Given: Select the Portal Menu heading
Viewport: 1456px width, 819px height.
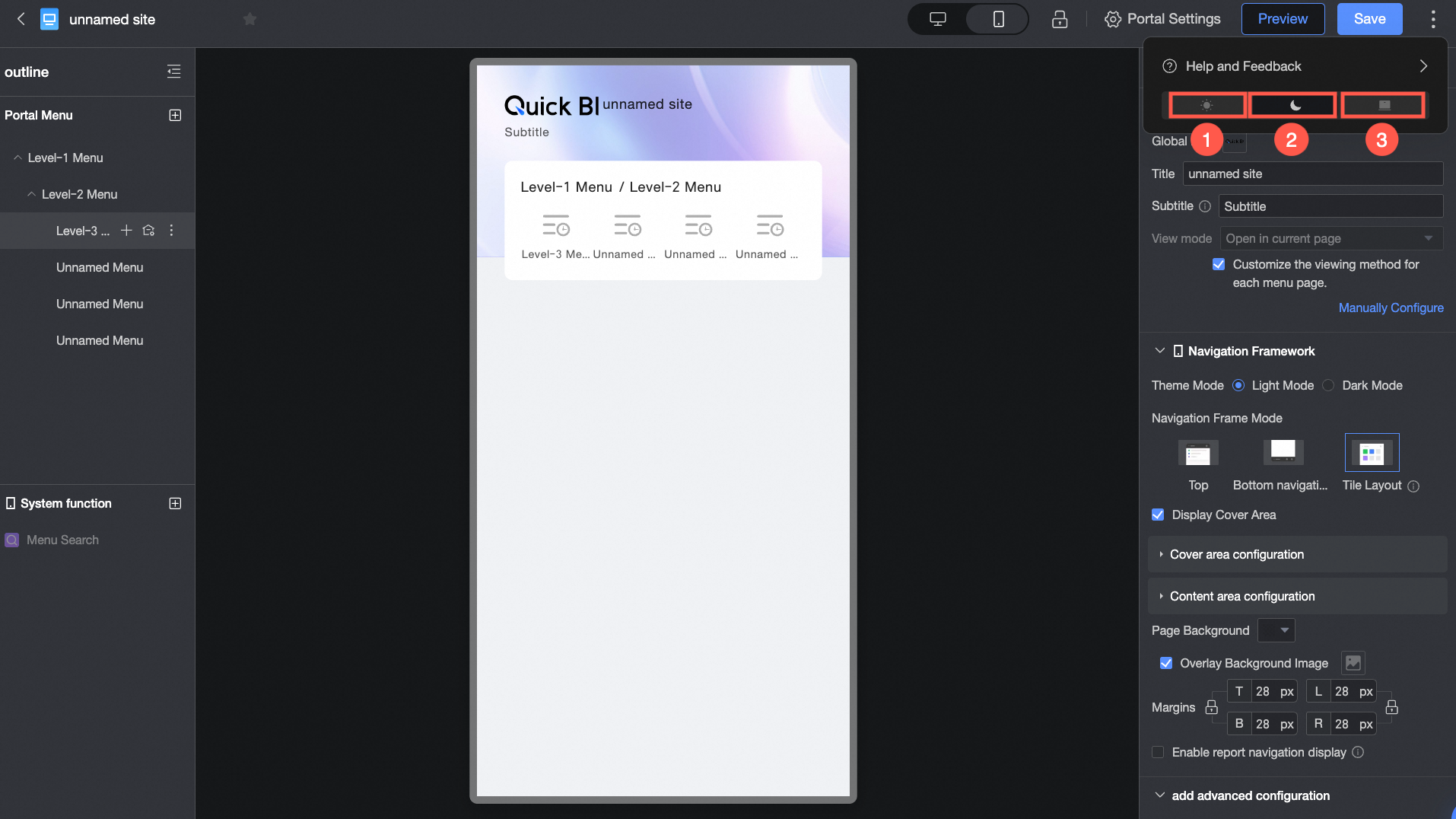Looking at the screenshot, I should (x=39, y=115).
